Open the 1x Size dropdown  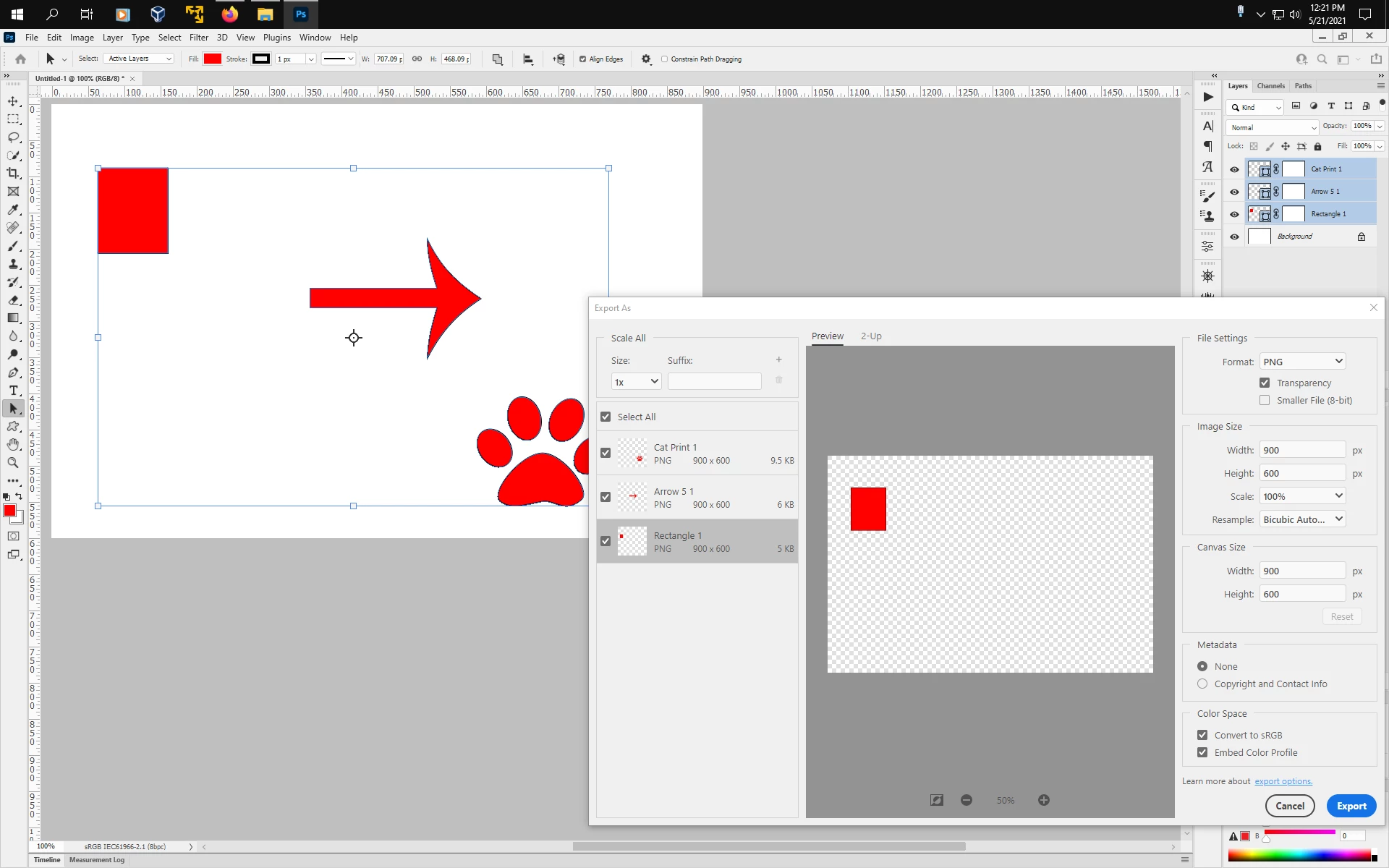pyautogui.click(x=636, y=382)
